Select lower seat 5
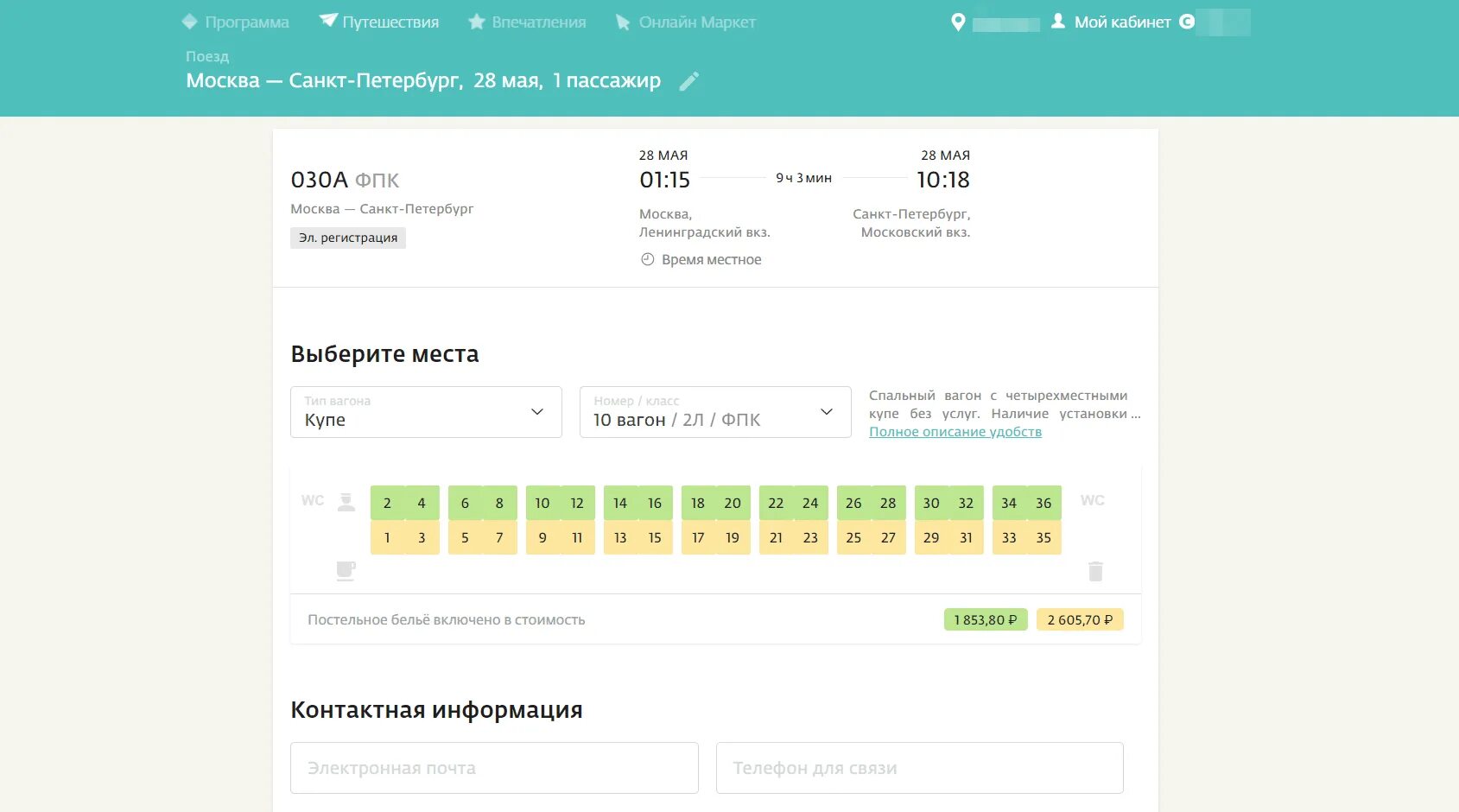 465,537
